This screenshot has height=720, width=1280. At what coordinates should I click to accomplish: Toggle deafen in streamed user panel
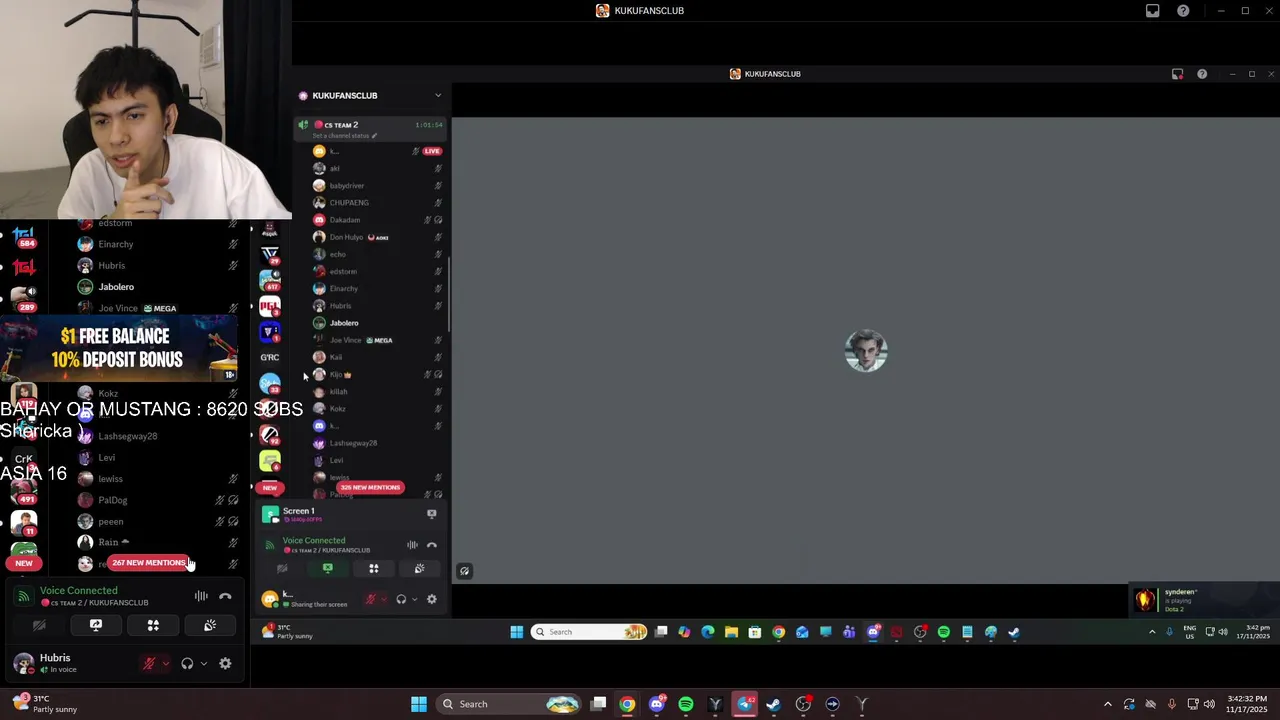pyautogui.click(x=401, y=599)
